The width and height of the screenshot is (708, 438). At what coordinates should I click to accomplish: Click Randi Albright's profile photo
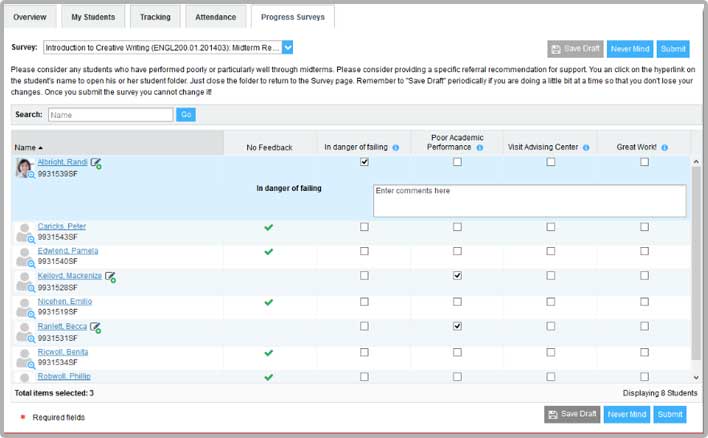click(24, 168)
